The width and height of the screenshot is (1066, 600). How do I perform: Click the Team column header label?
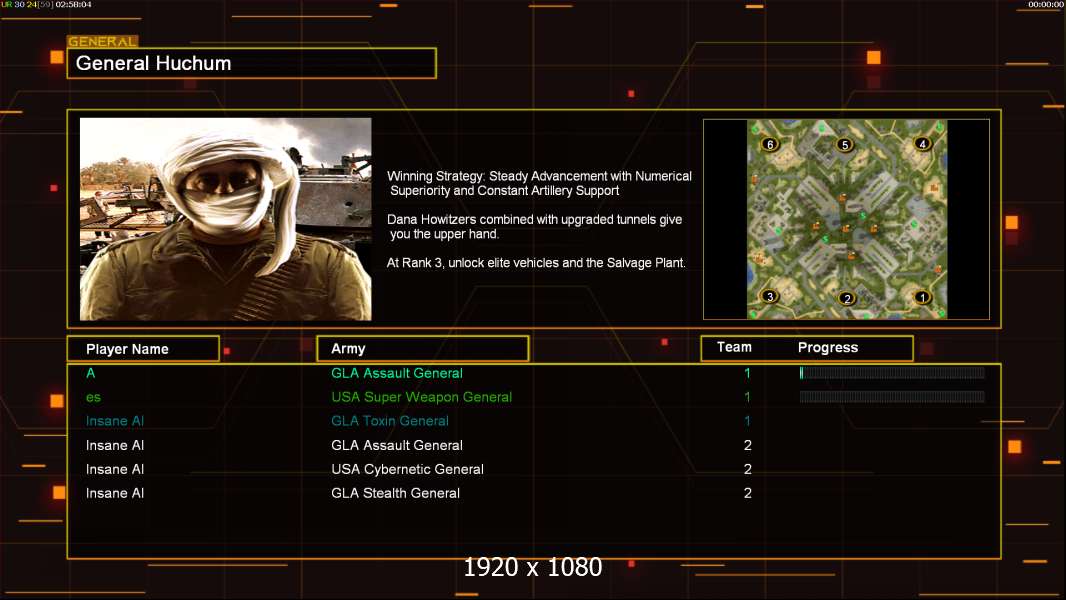click(734, 347)
